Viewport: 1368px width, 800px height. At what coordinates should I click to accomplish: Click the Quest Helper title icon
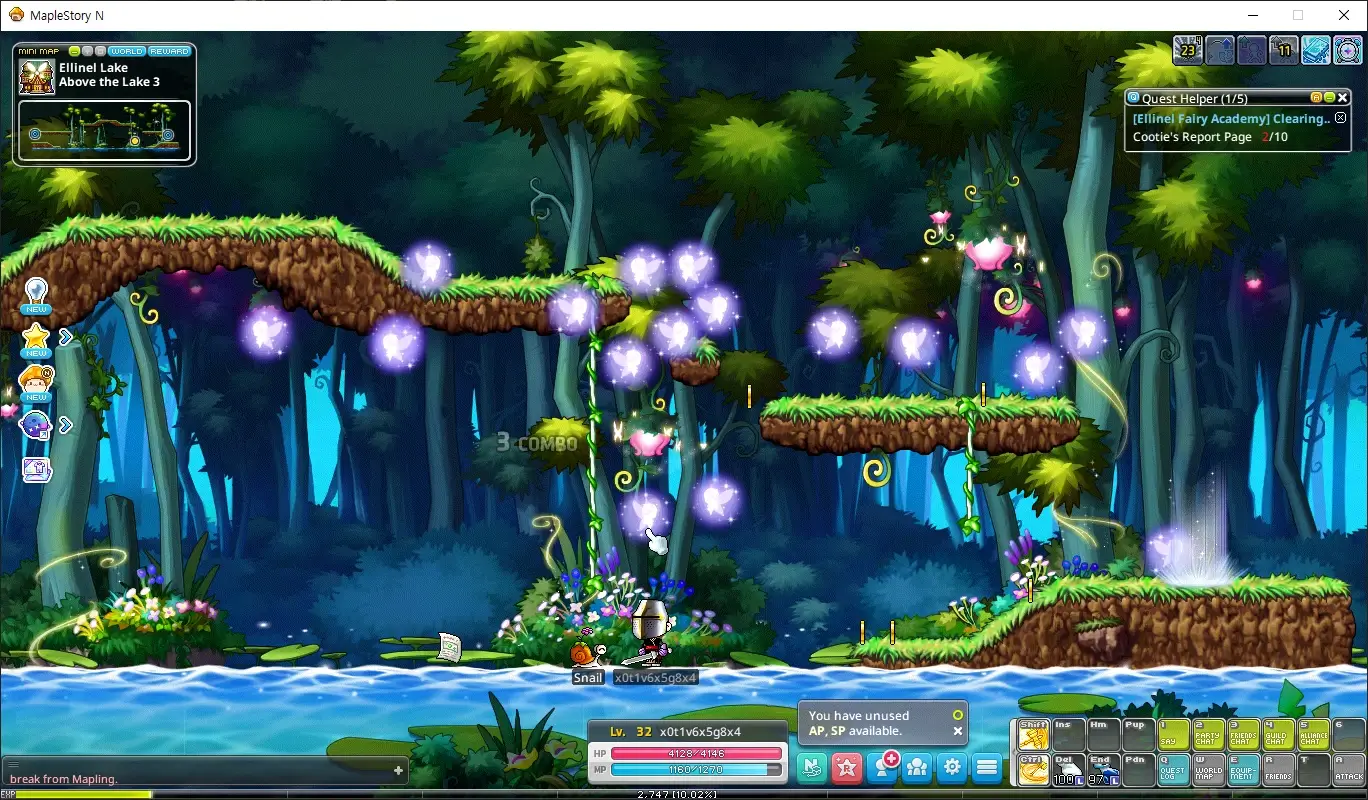pyautogui.click(x=1134, y=98)
